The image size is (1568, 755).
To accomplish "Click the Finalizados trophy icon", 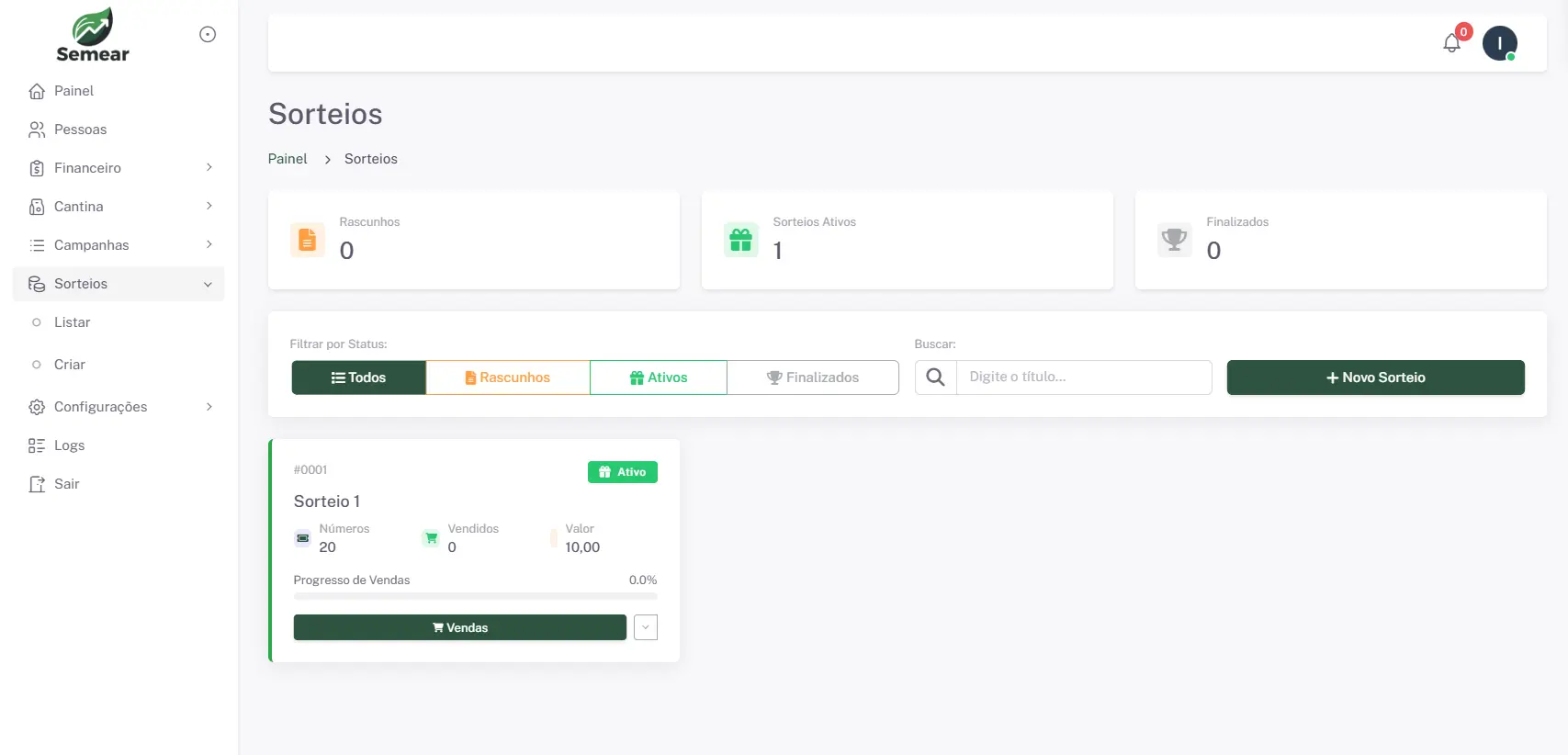I will (1174, 240).
